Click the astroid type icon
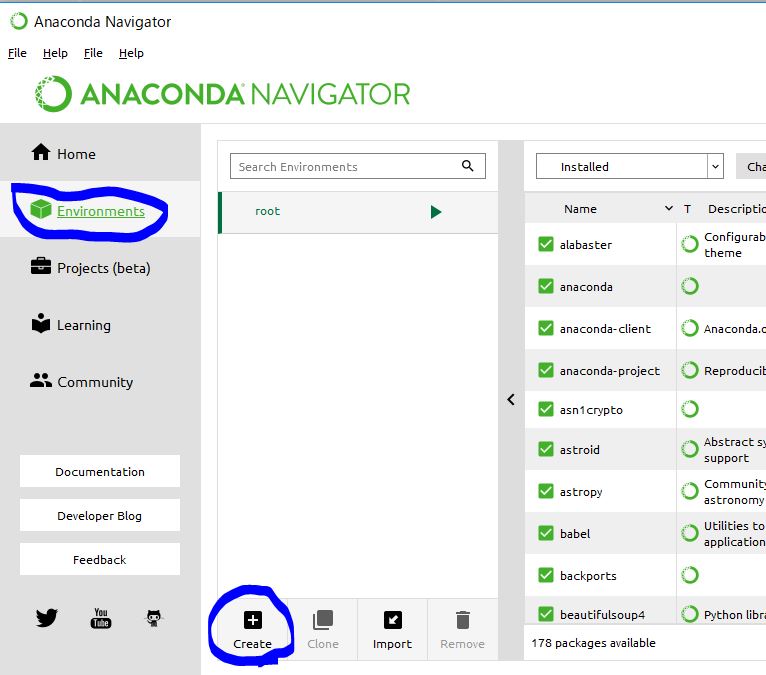 [x=690, y=449]
